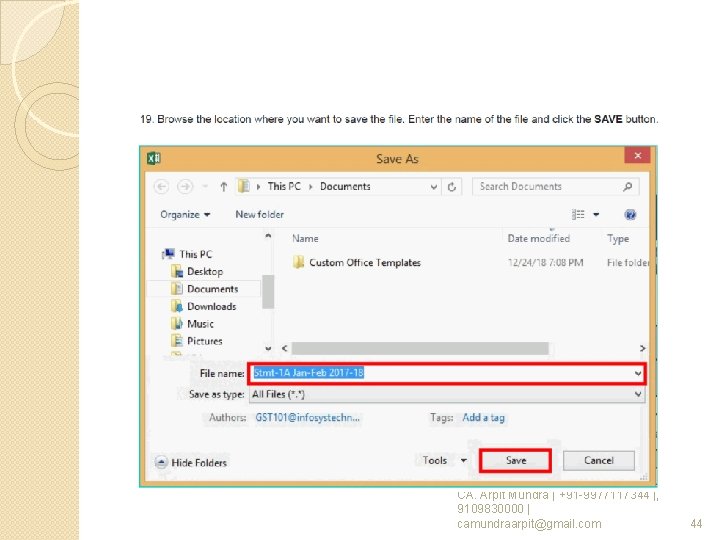Click the navigation pane scrollbar thumb
This screenshot has width=720, height=540.
point(268,292)
